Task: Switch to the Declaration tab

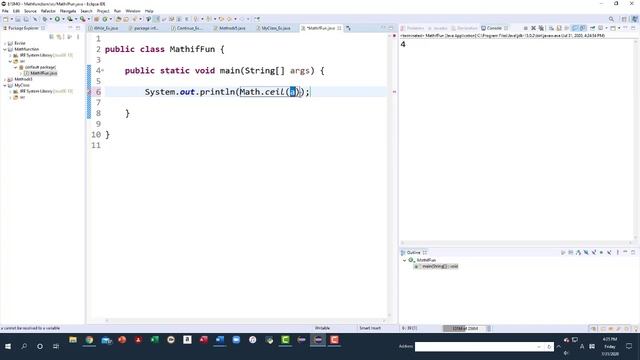Action: tap(467, 28)
